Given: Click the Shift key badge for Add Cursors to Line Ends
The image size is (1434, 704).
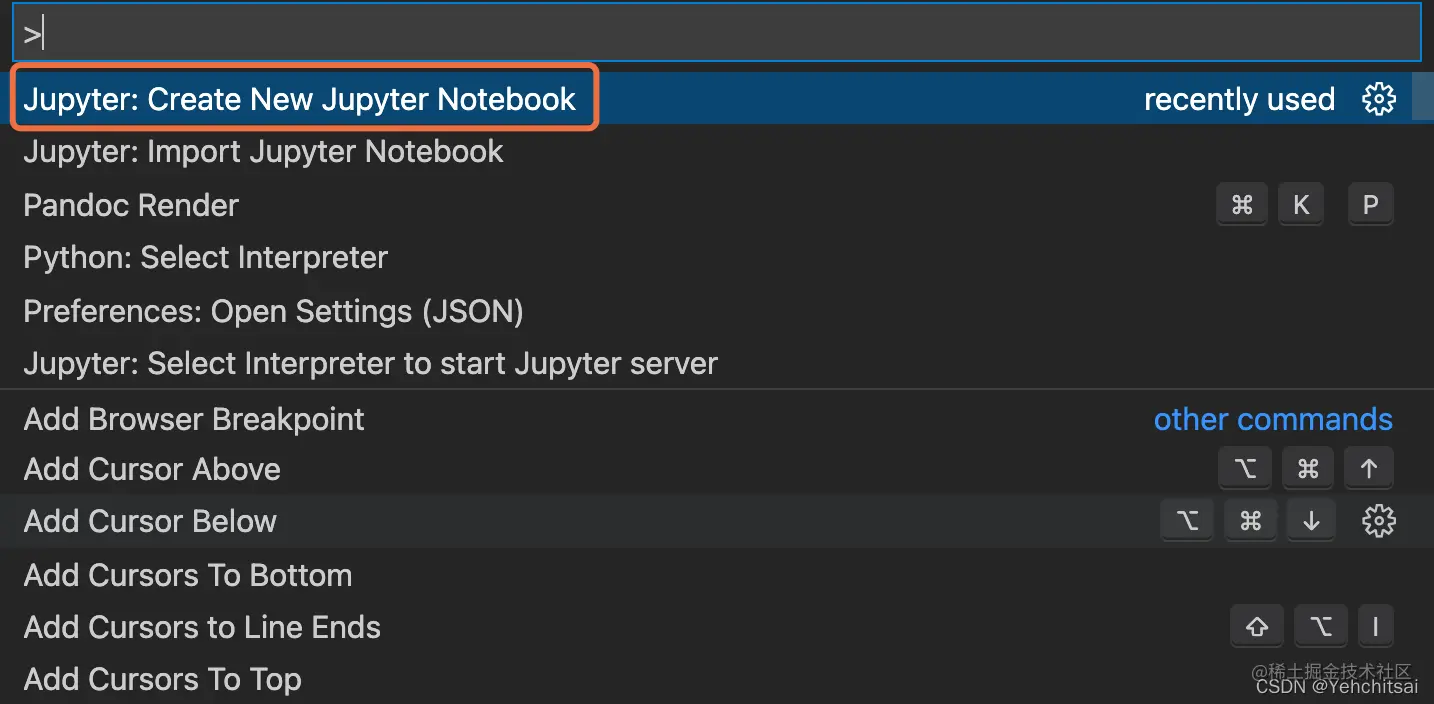Looking at the screenshot, I should click(1257, 626).
